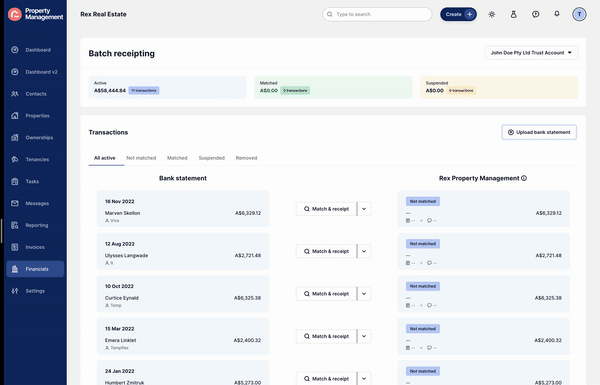
Task: Switch to Not matched tab
Action: coord(141,158)
